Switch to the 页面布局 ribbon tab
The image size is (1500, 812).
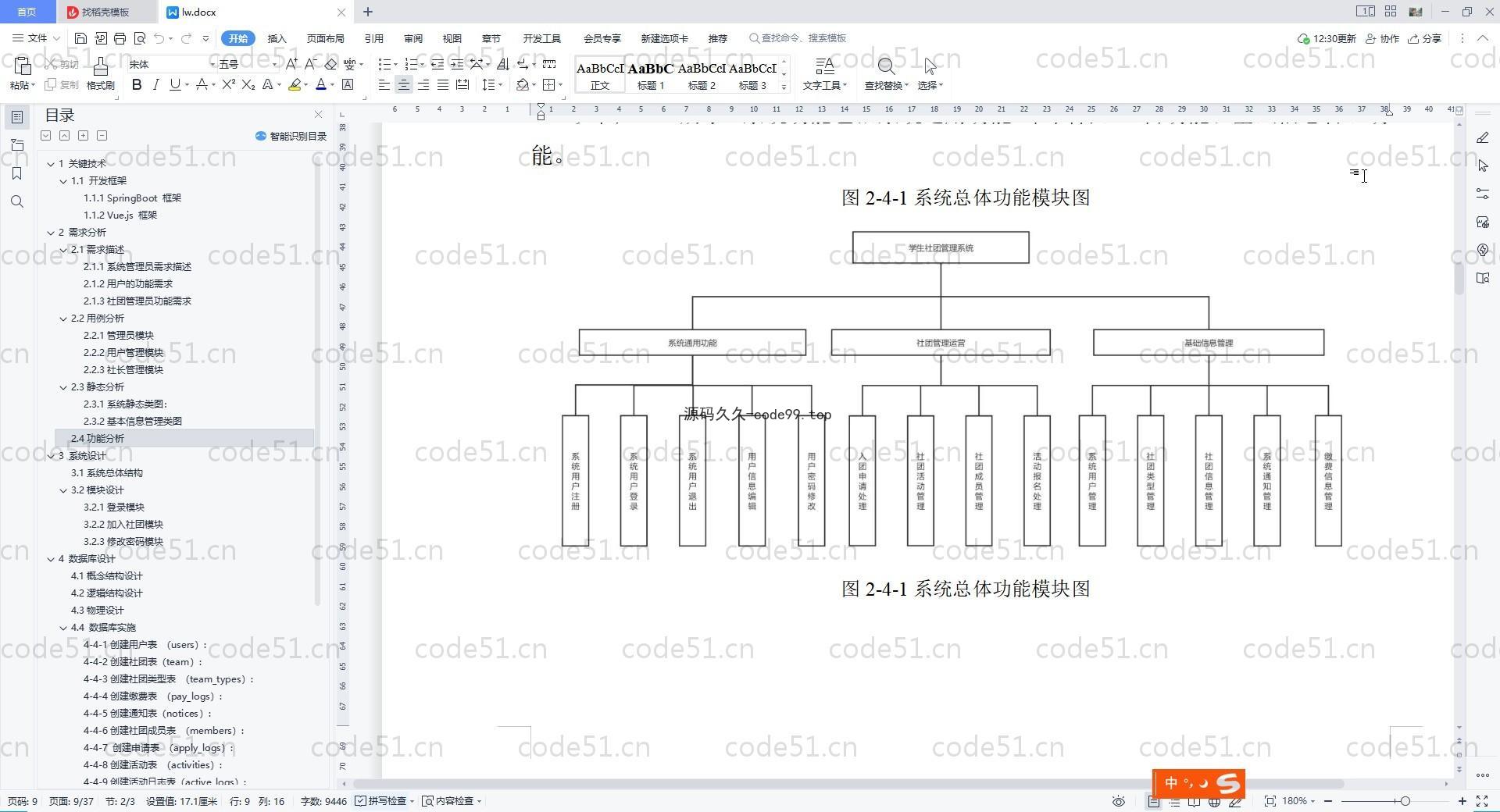pos(325,38)
